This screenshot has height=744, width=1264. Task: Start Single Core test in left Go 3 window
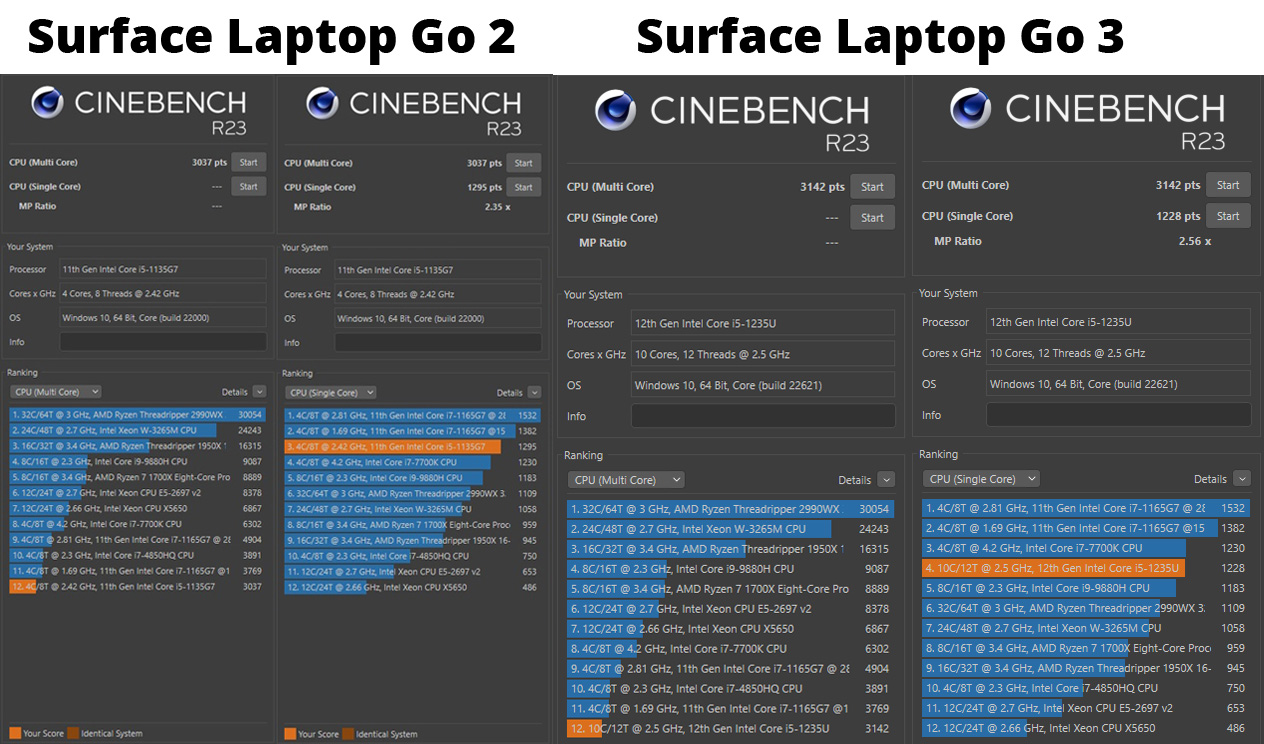click(x=873, y=218)
